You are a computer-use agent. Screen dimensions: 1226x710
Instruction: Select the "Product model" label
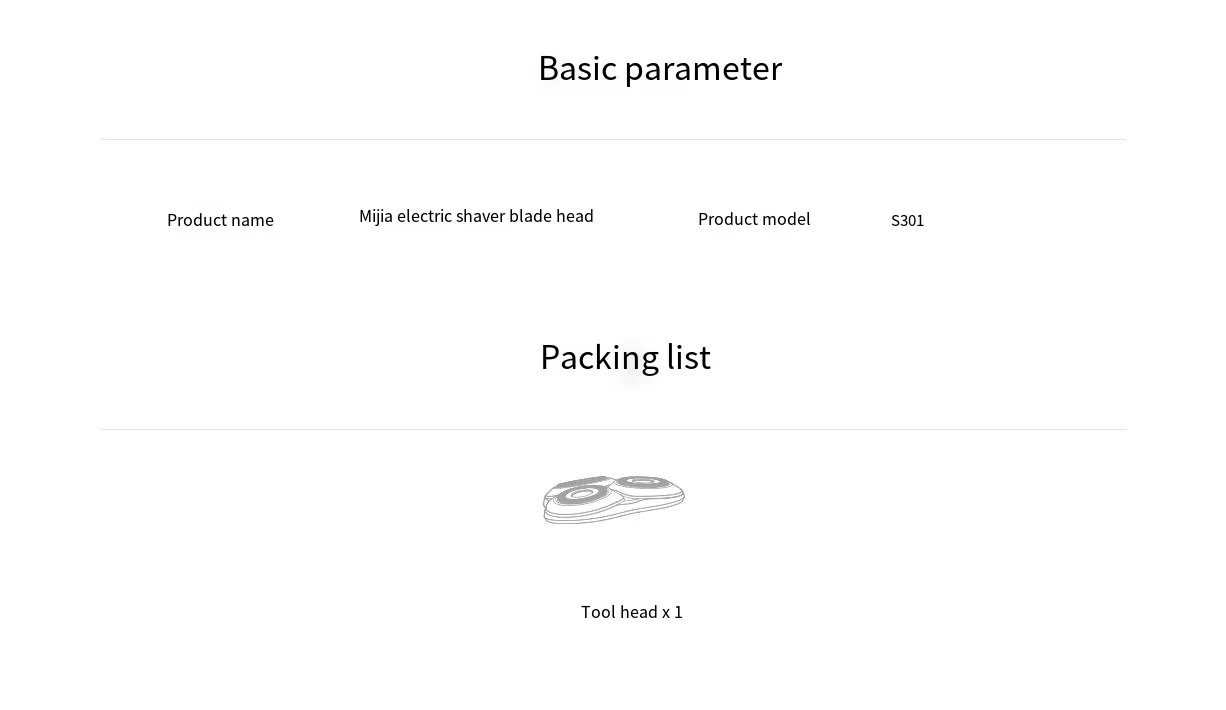coord(754,219)
